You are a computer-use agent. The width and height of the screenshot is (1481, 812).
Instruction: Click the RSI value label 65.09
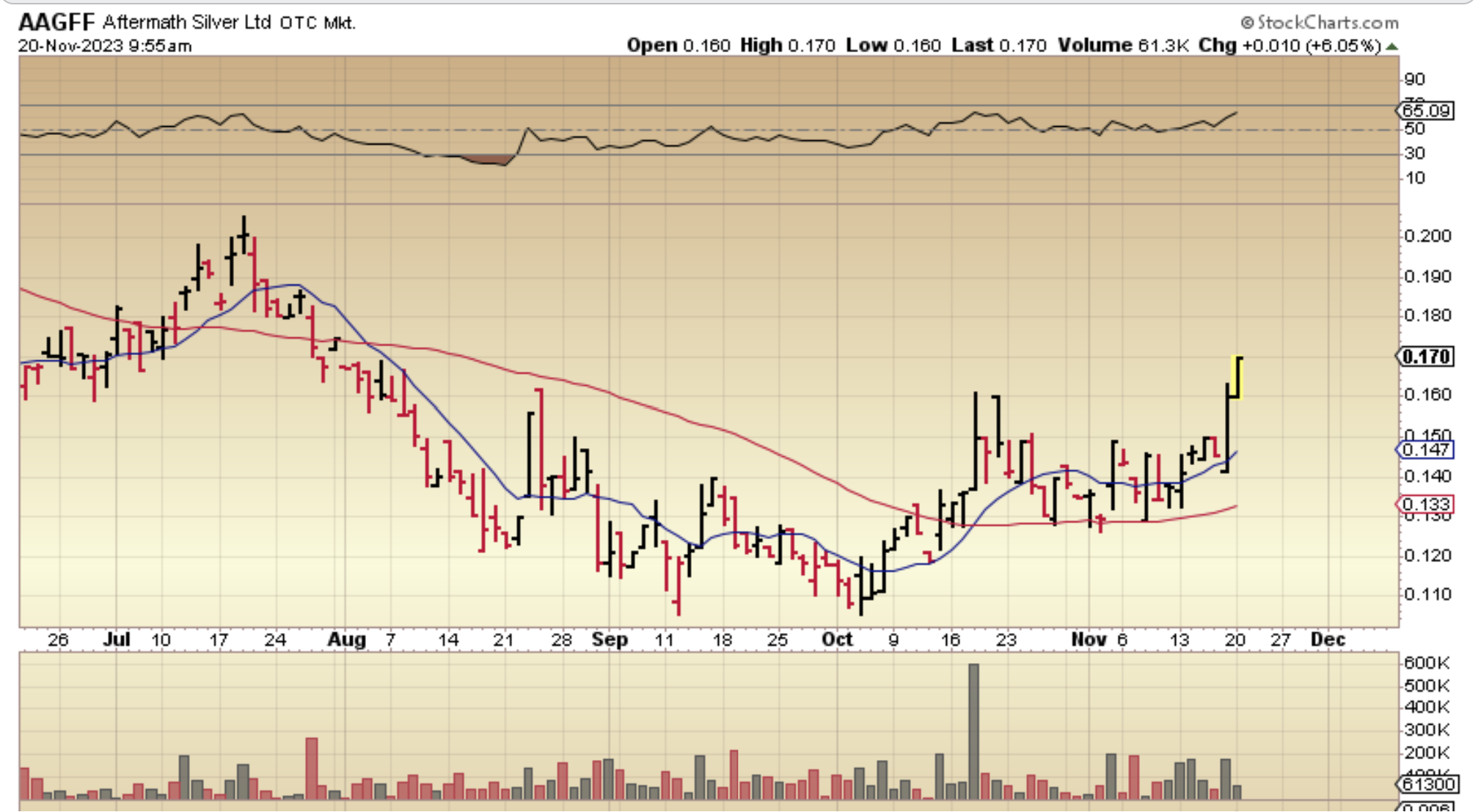[1425, 111]
